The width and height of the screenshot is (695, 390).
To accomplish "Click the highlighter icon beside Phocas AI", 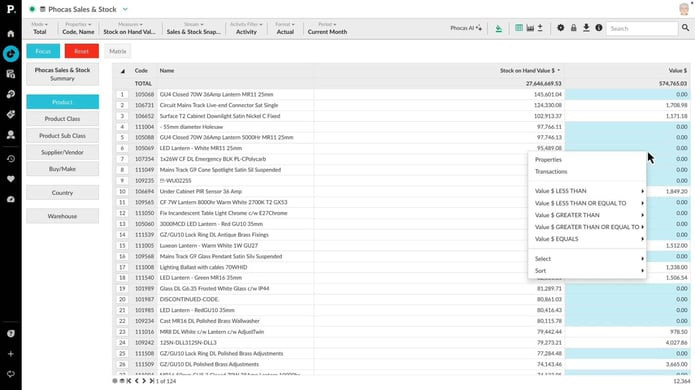I will [x=499, y=28].
